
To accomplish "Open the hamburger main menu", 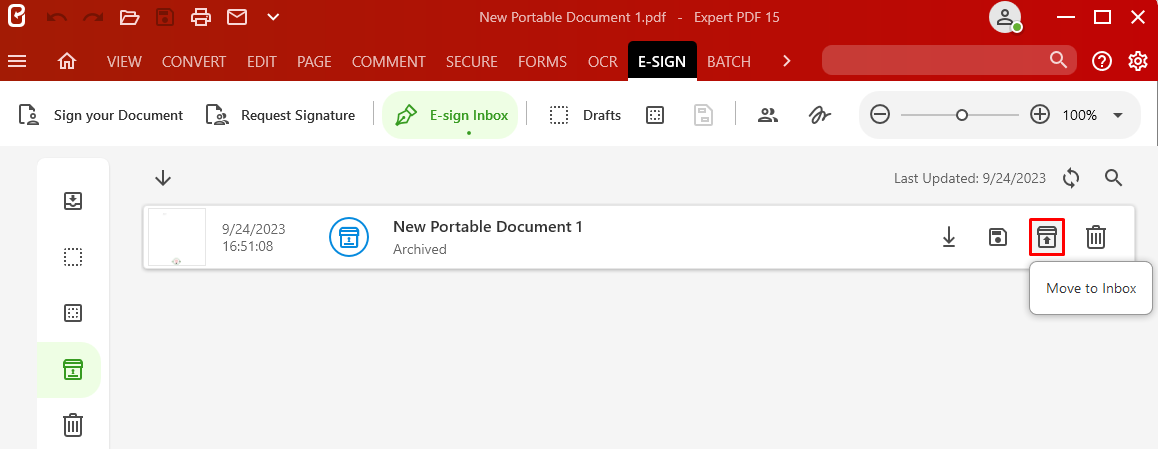I will (16, 62).
